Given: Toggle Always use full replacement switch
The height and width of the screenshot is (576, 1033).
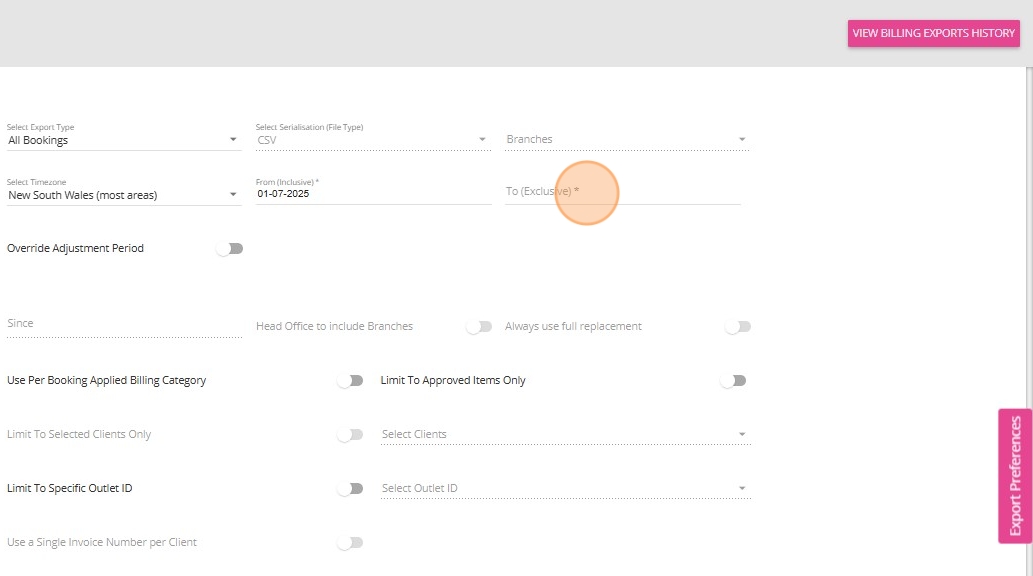Looking at the screenshot, I should coord(737,327).
